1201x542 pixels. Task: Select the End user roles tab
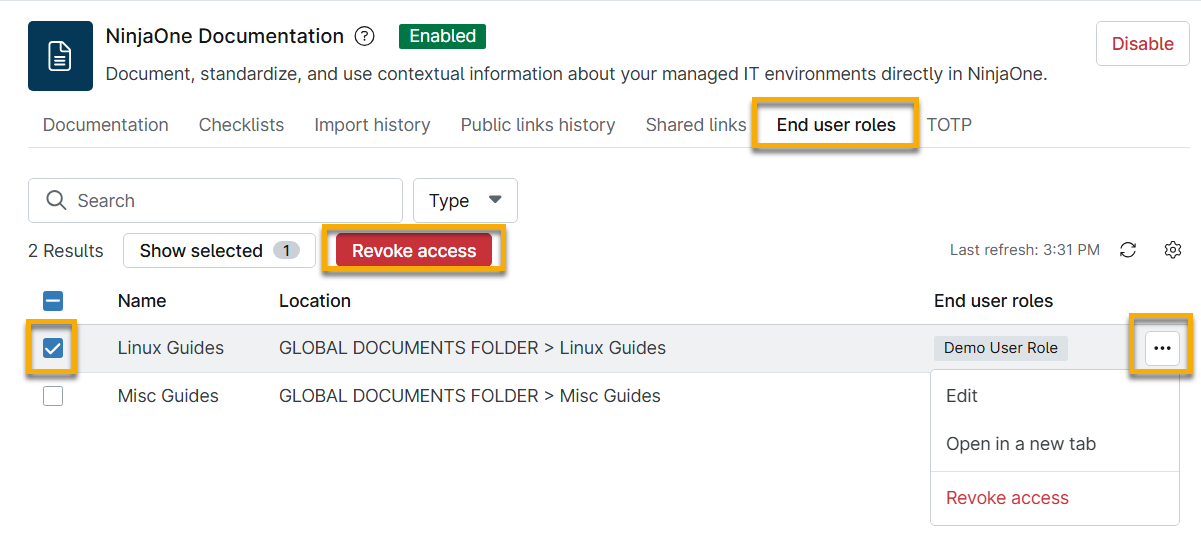point(836,125)
